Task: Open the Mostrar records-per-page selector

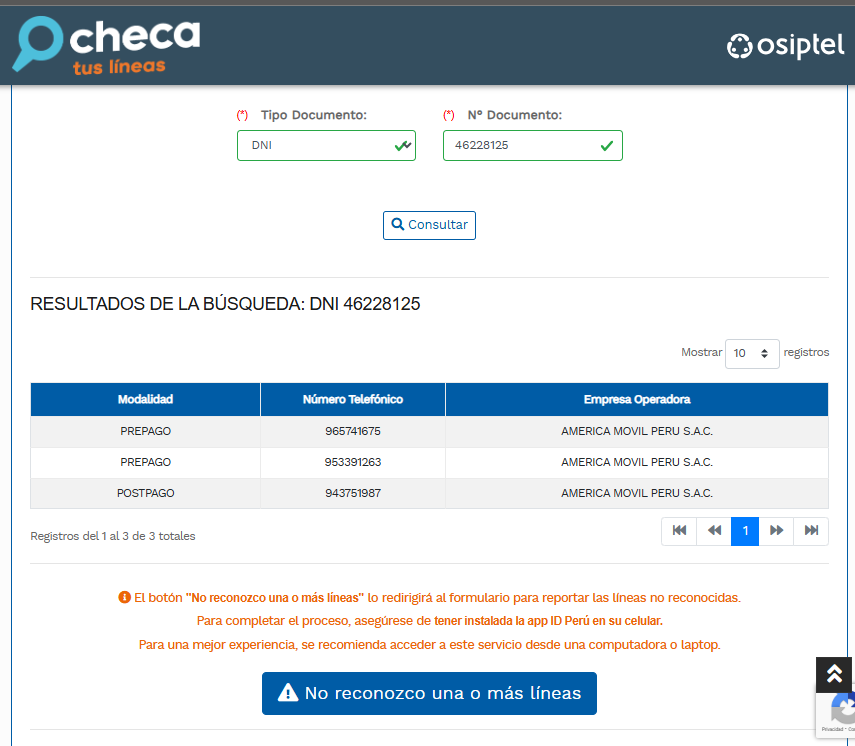Action: tap(751, 353)
